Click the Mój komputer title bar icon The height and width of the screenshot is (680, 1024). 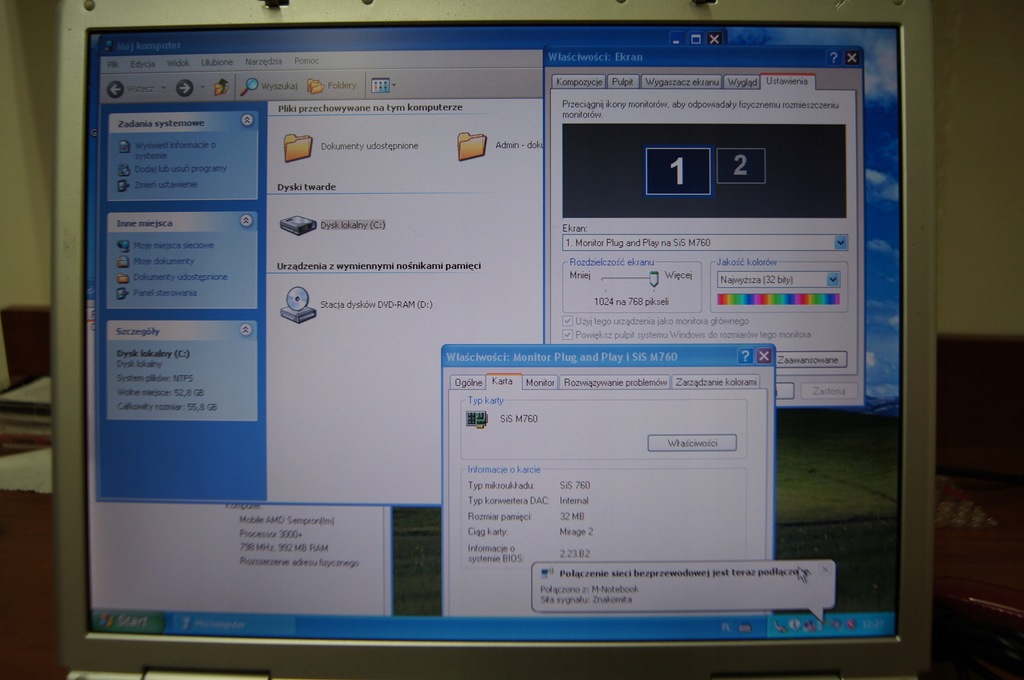(x=108, y=46)
